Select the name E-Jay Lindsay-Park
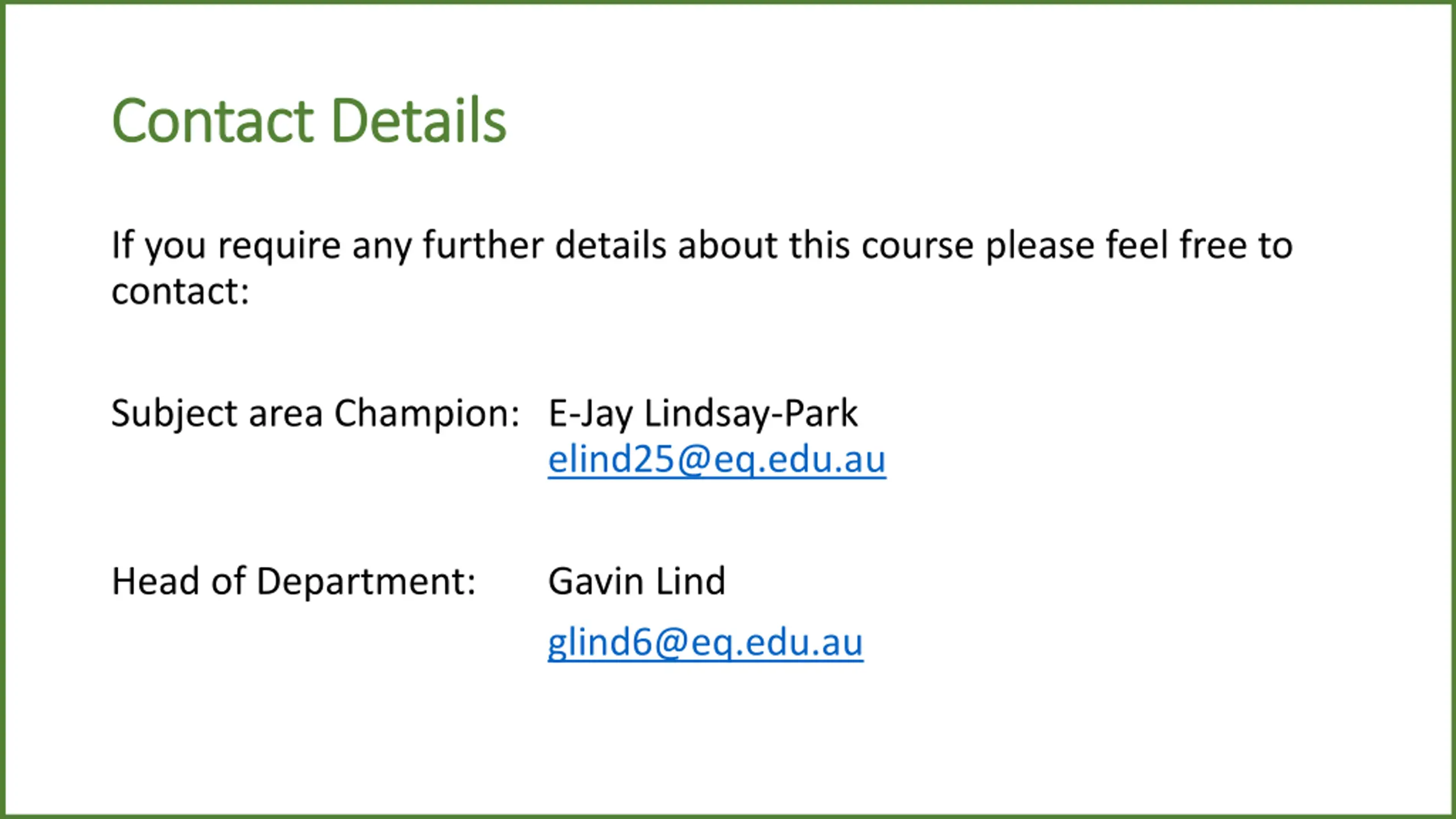The image size is (1456, 819). pos(702,413)
